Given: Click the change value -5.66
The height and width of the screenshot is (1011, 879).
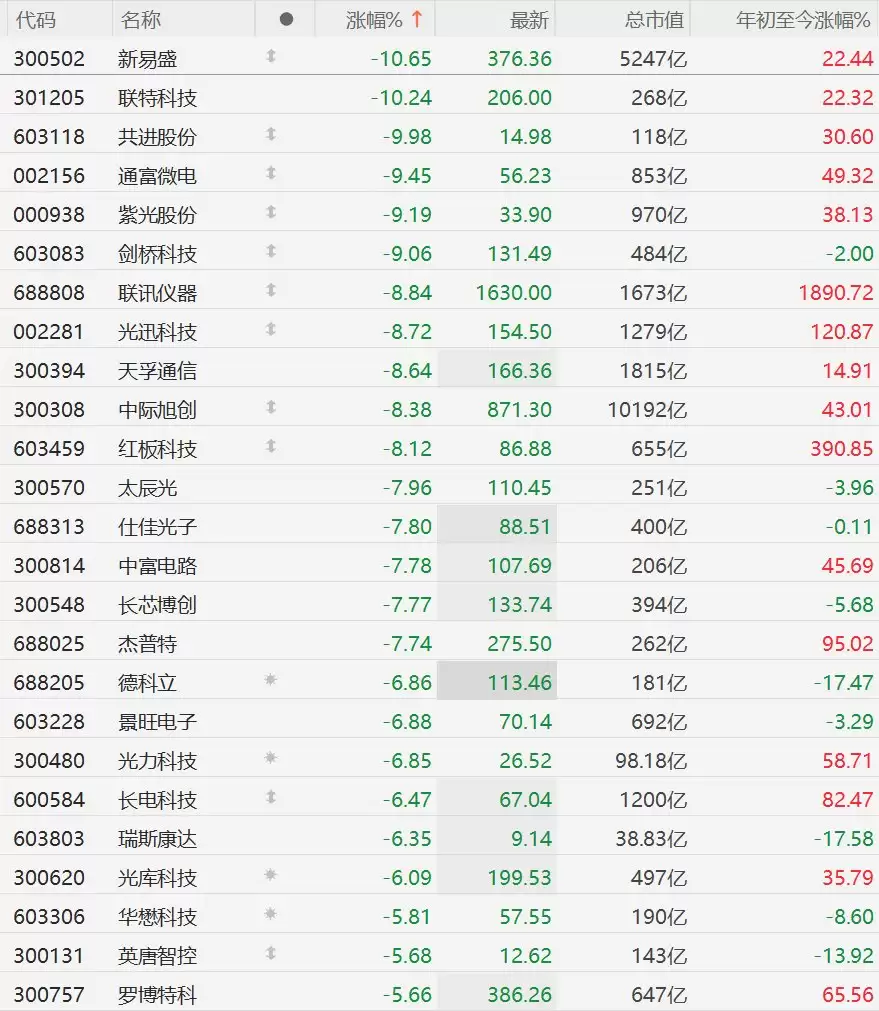Looking at the screenshot, I should point(407,995).
